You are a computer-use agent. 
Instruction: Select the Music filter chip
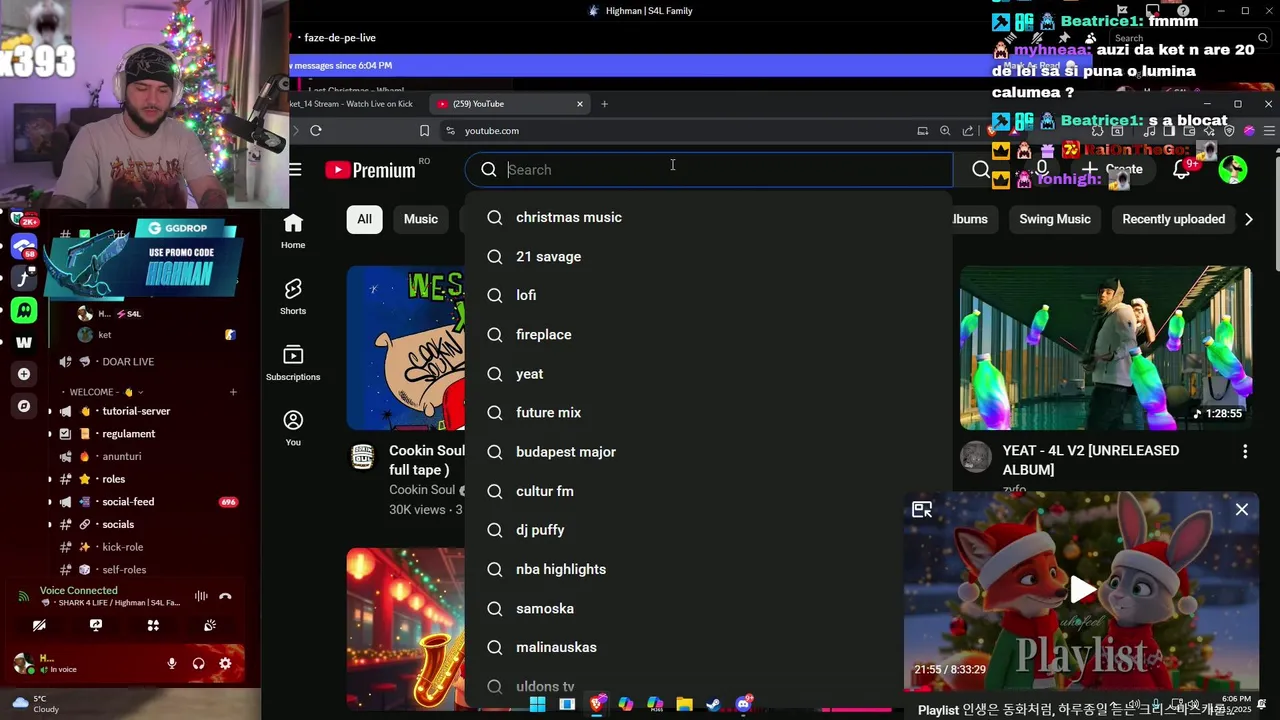coord(421,219)
